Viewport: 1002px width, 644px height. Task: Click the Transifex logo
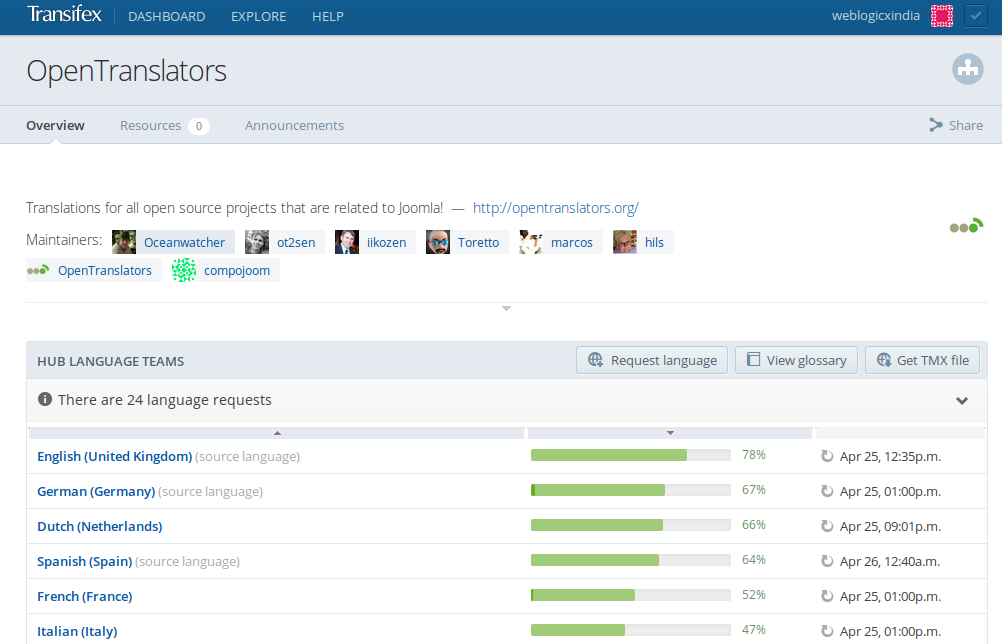point(64,16)
